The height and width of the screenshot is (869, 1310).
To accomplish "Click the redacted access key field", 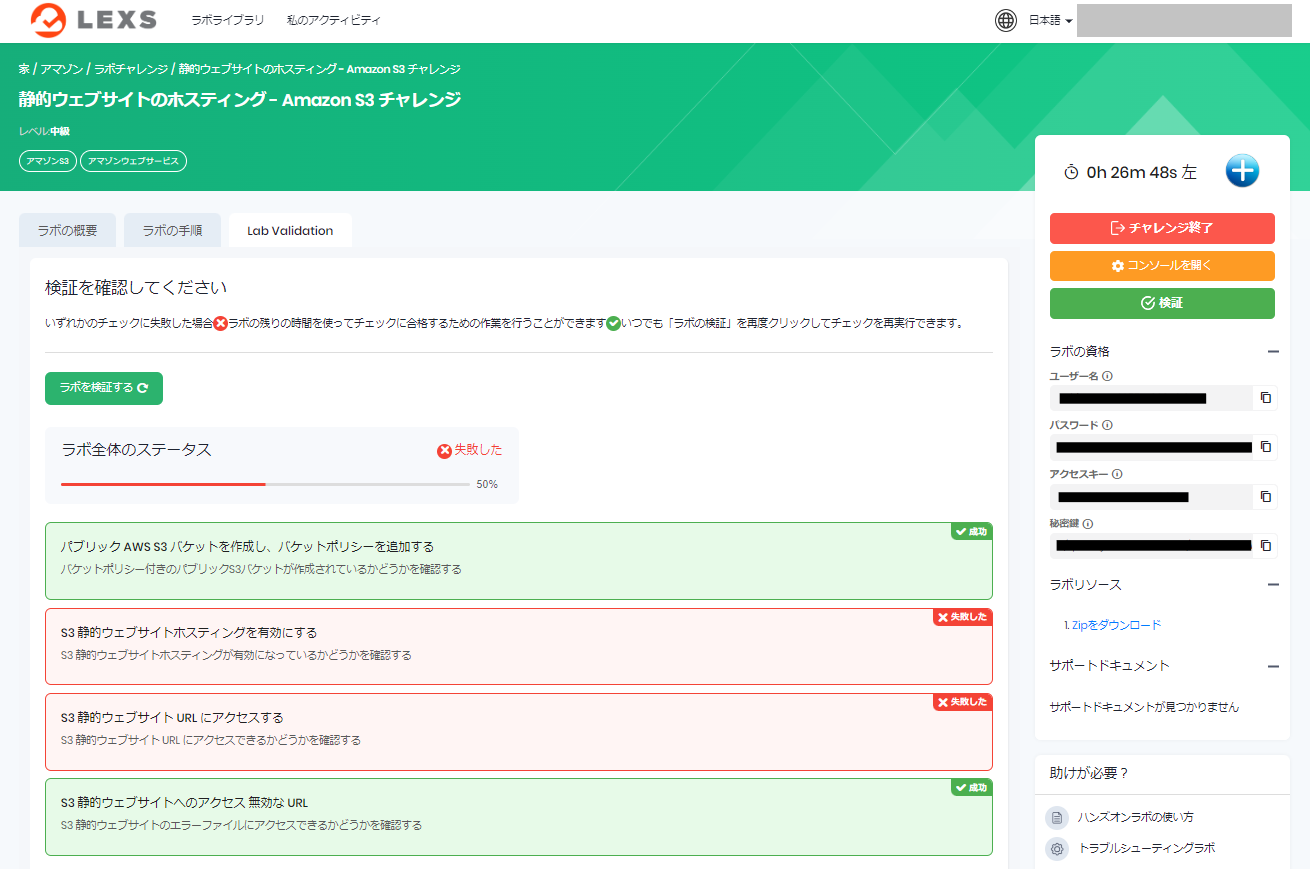I will (1152, 496).
